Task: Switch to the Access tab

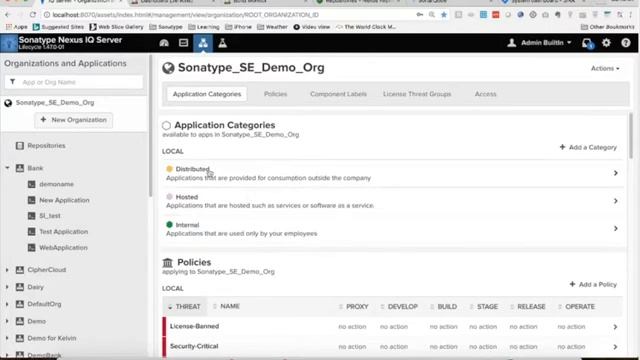Action: [x=485, y=94]
